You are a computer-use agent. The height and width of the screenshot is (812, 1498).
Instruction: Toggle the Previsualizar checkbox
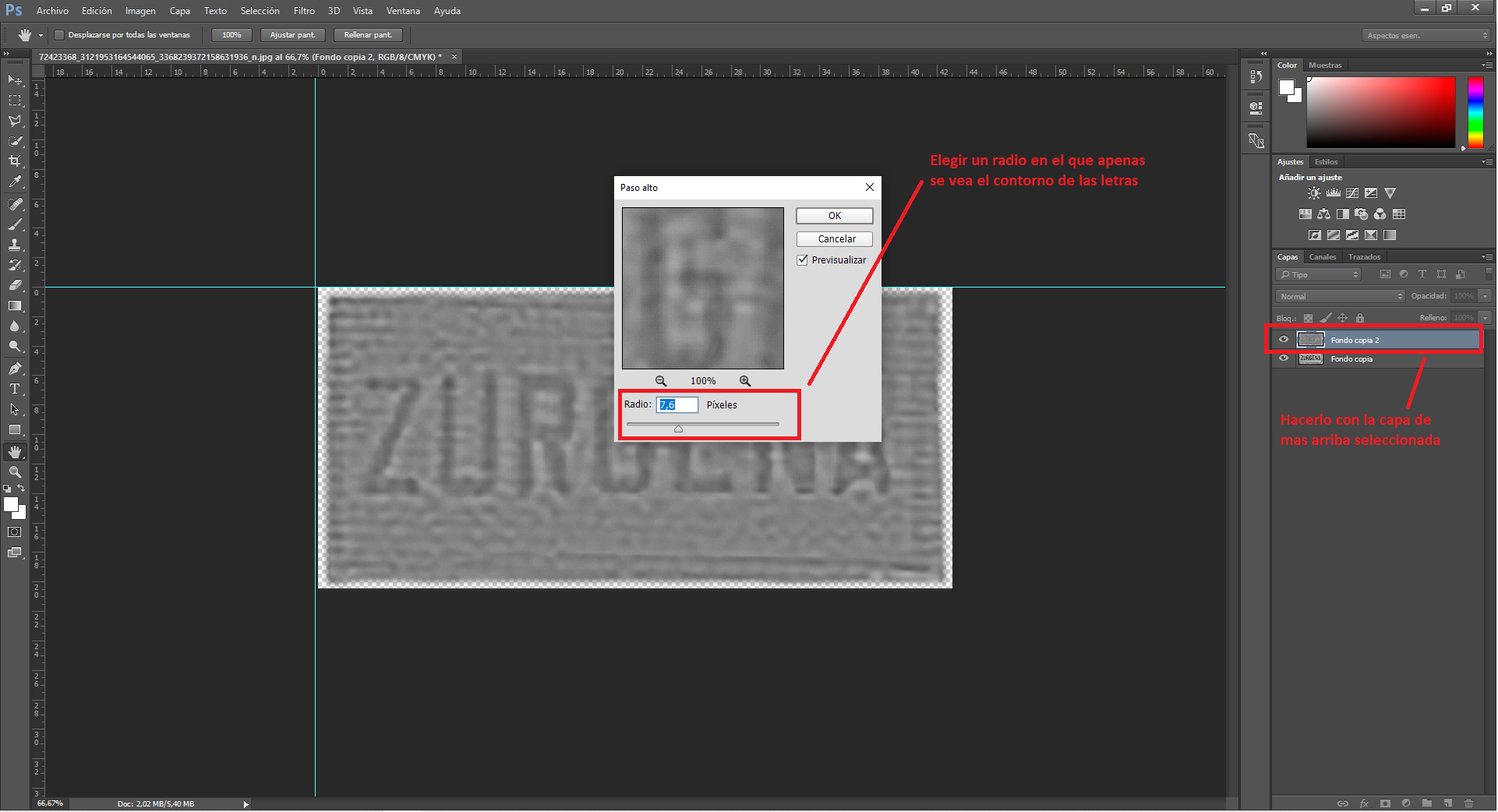802,260
